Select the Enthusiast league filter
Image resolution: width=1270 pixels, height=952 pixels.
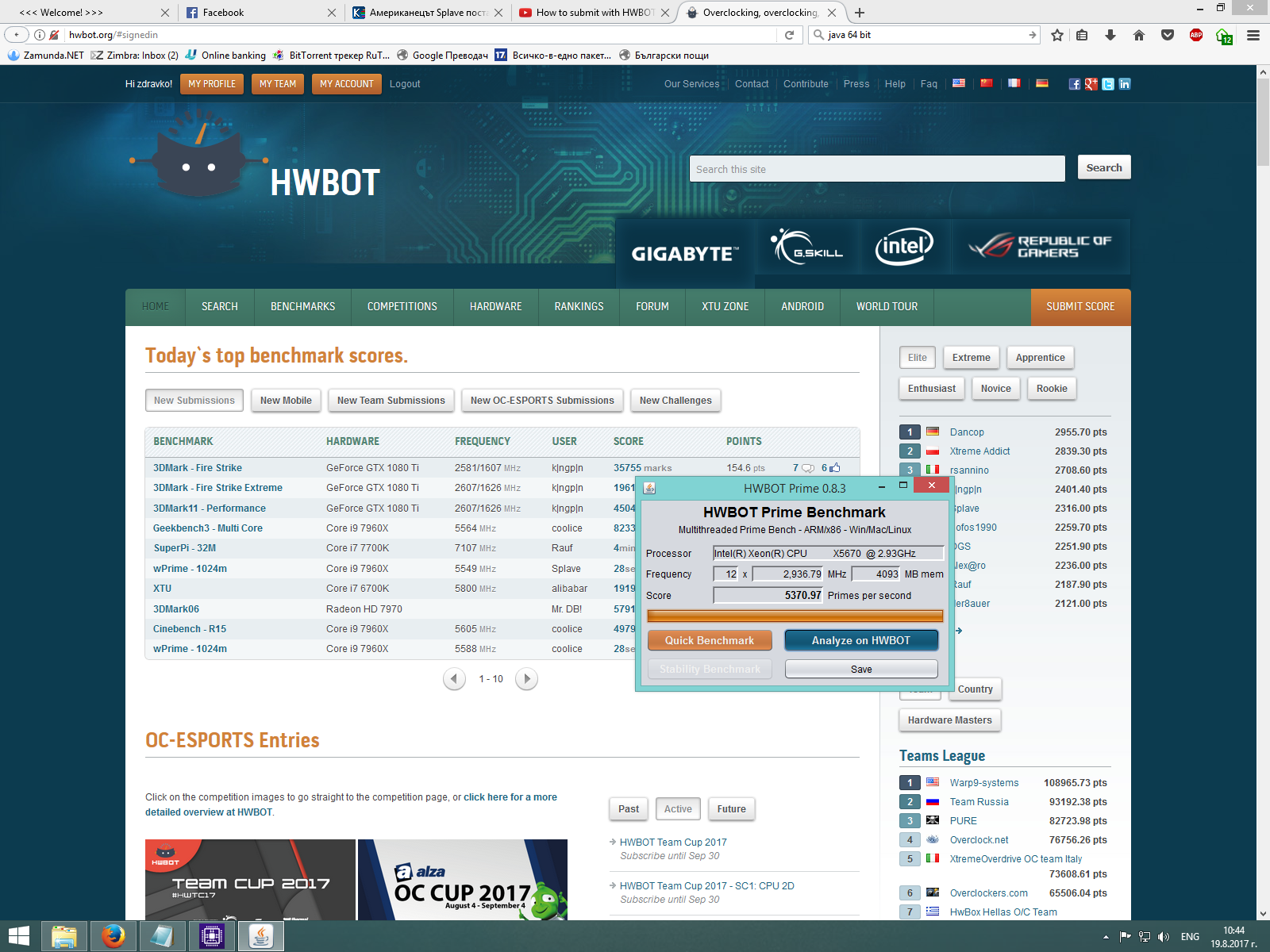coord(932,389)
